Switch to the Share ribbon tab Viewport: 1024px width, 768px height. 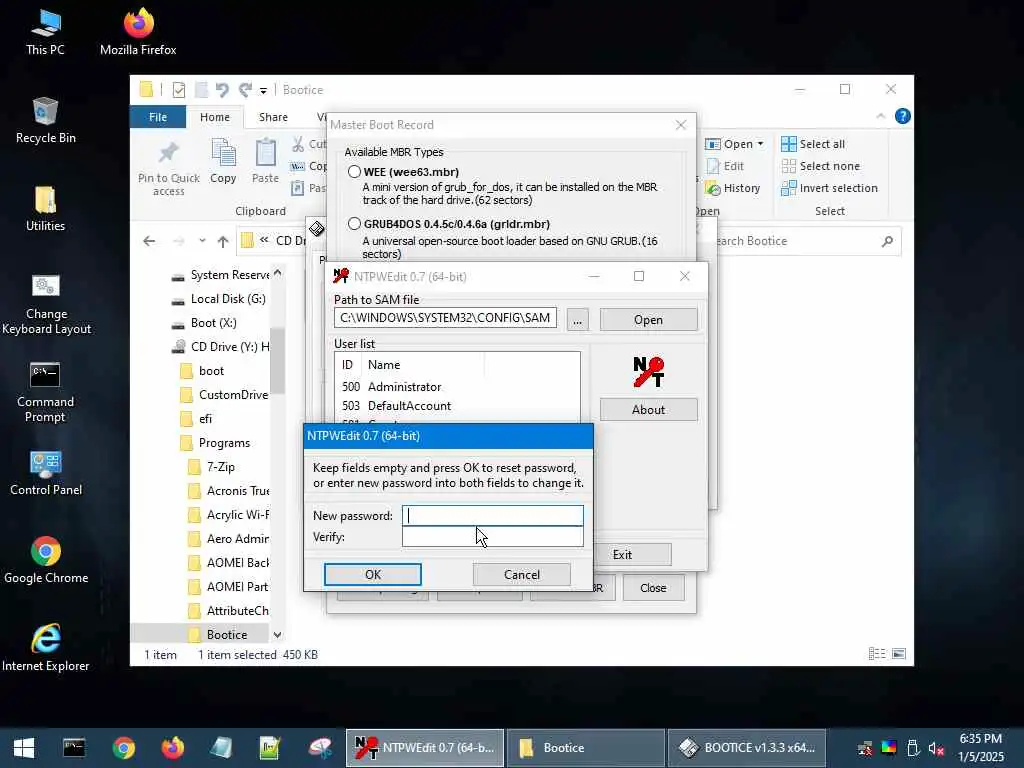pyautogui.click(x=273, y=117)
